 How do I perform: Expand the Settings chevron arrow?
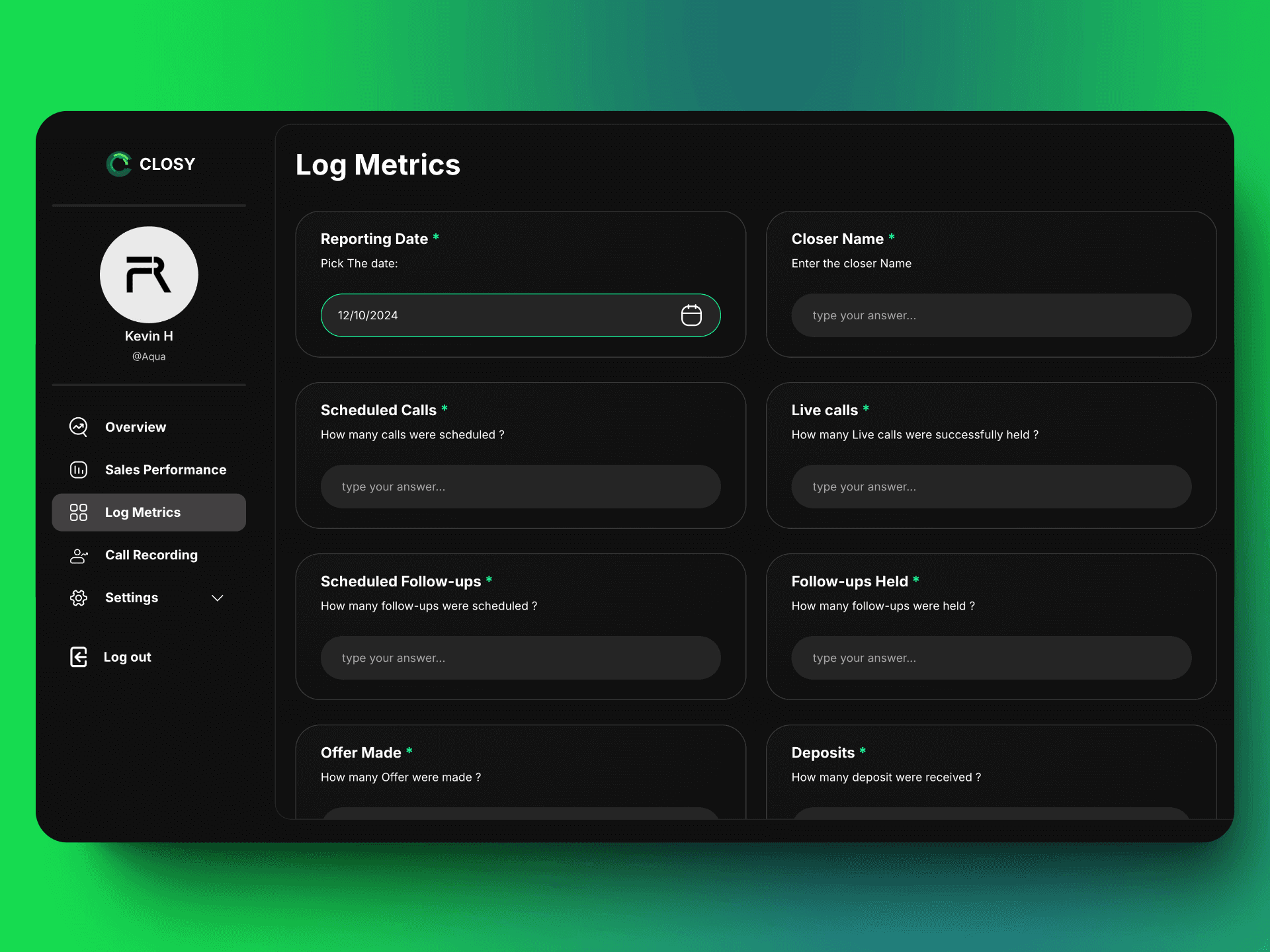coord(217,598)
